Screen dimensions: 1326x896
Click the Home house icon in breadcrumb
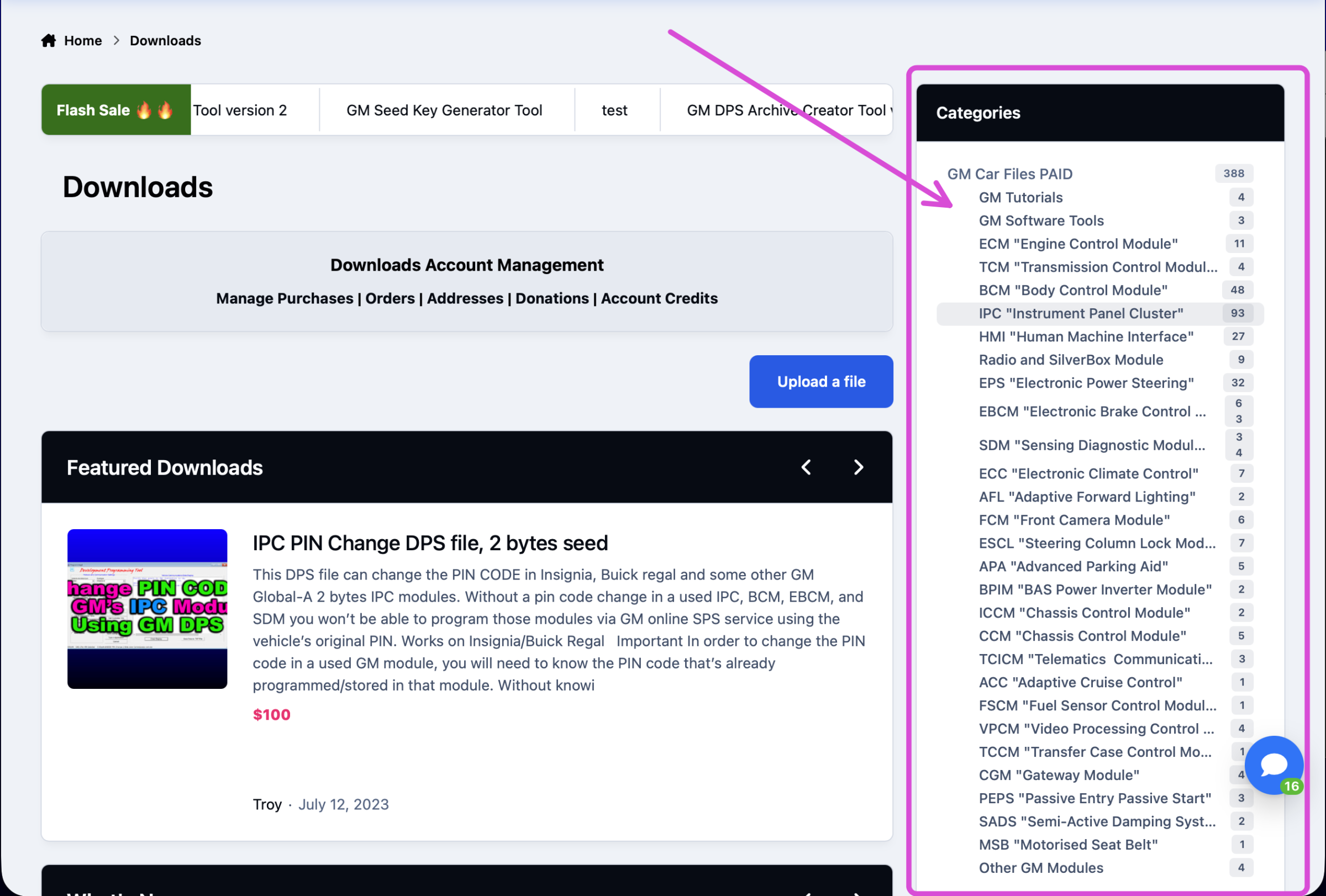49,40
